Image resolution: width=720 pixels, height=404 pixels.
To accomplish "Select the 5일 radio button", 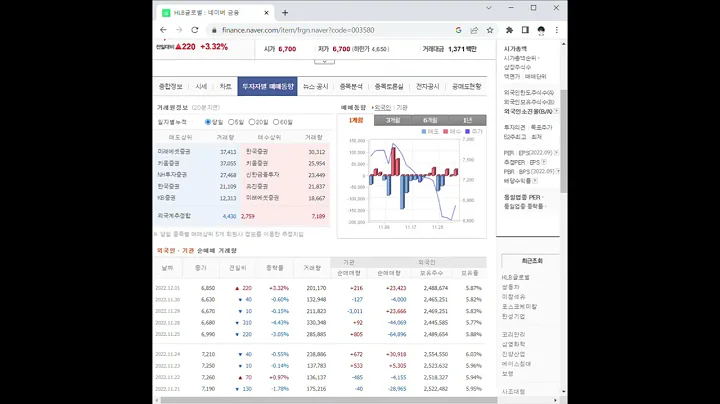I will click(231, 122).
